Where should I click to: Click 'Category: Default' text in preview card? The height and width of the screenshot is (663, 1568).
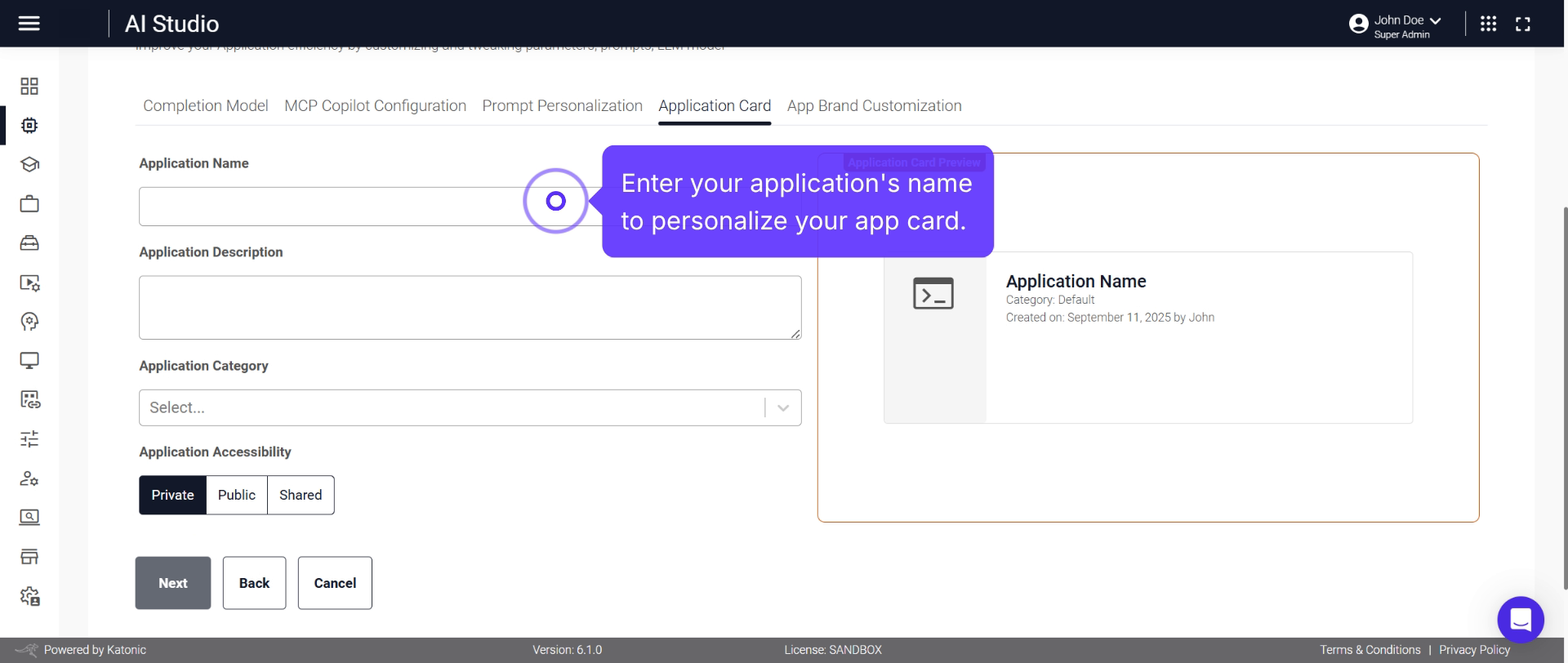coord(1049,300)
